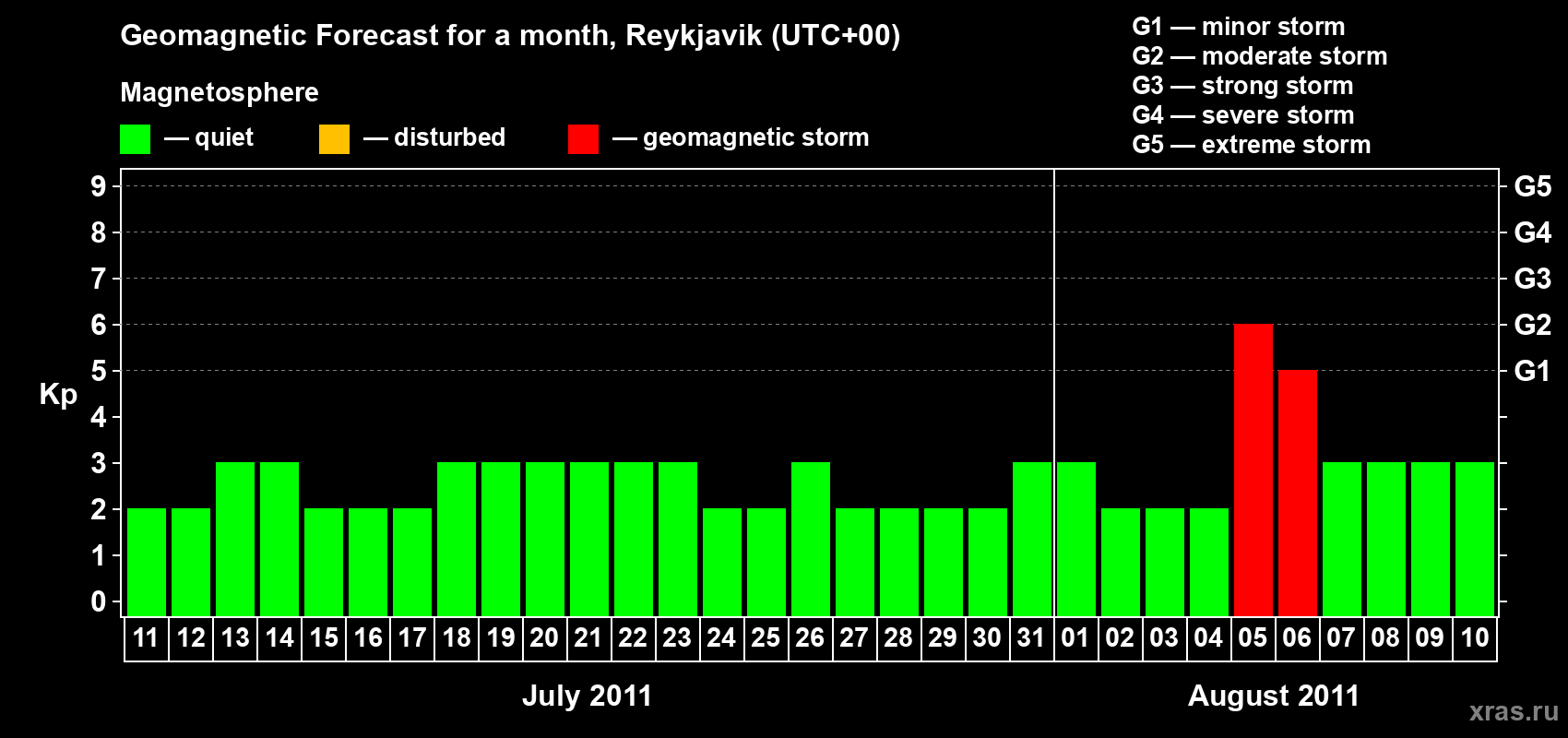Click the G2 right-axis label
Image resolution: width=1568 pixels, height=738 pixels.
tap(1533, 325)
